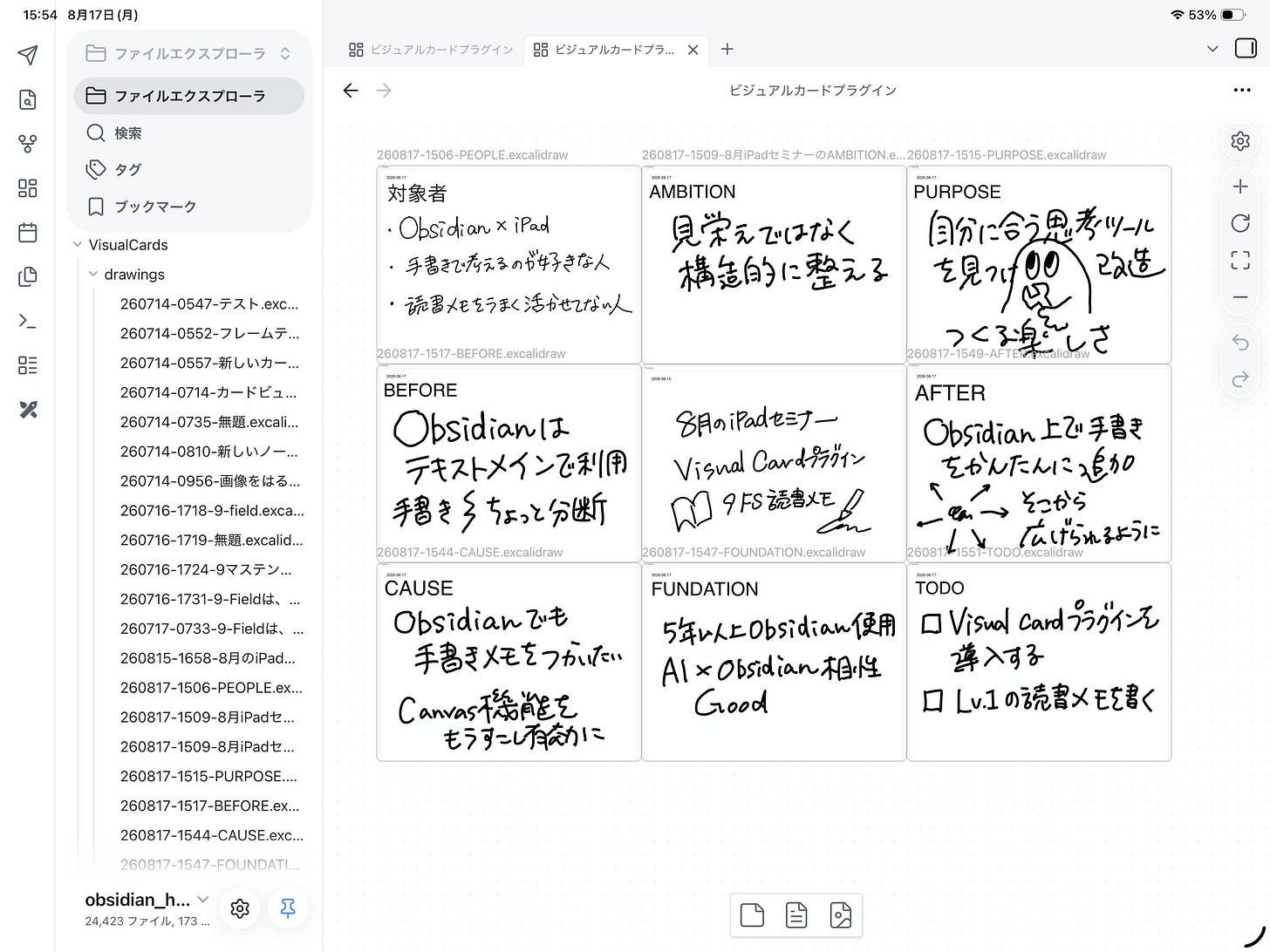Click the 53% battery status indicator
Image resolution: width=1270 pixels, height=952 pixels.
tap(1217, 15)
